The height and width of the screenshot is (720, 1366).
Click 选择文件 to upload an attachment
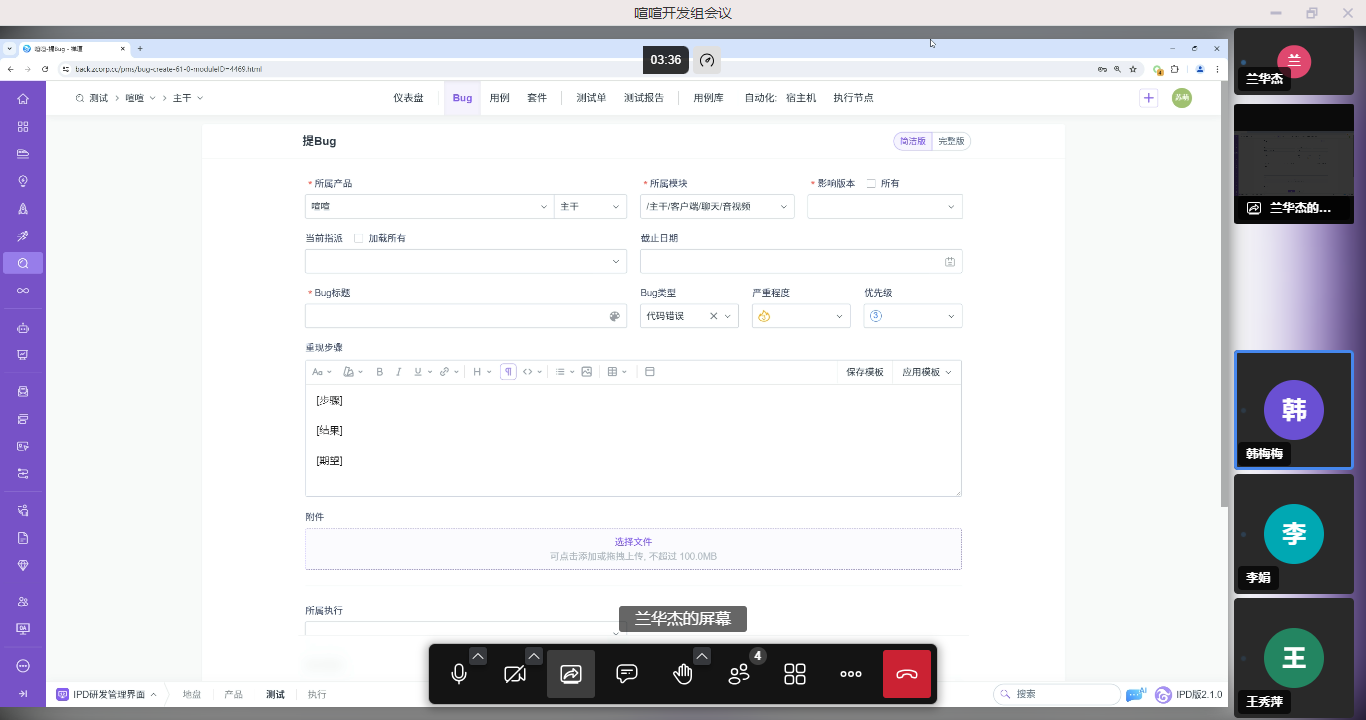click(633, 542)
